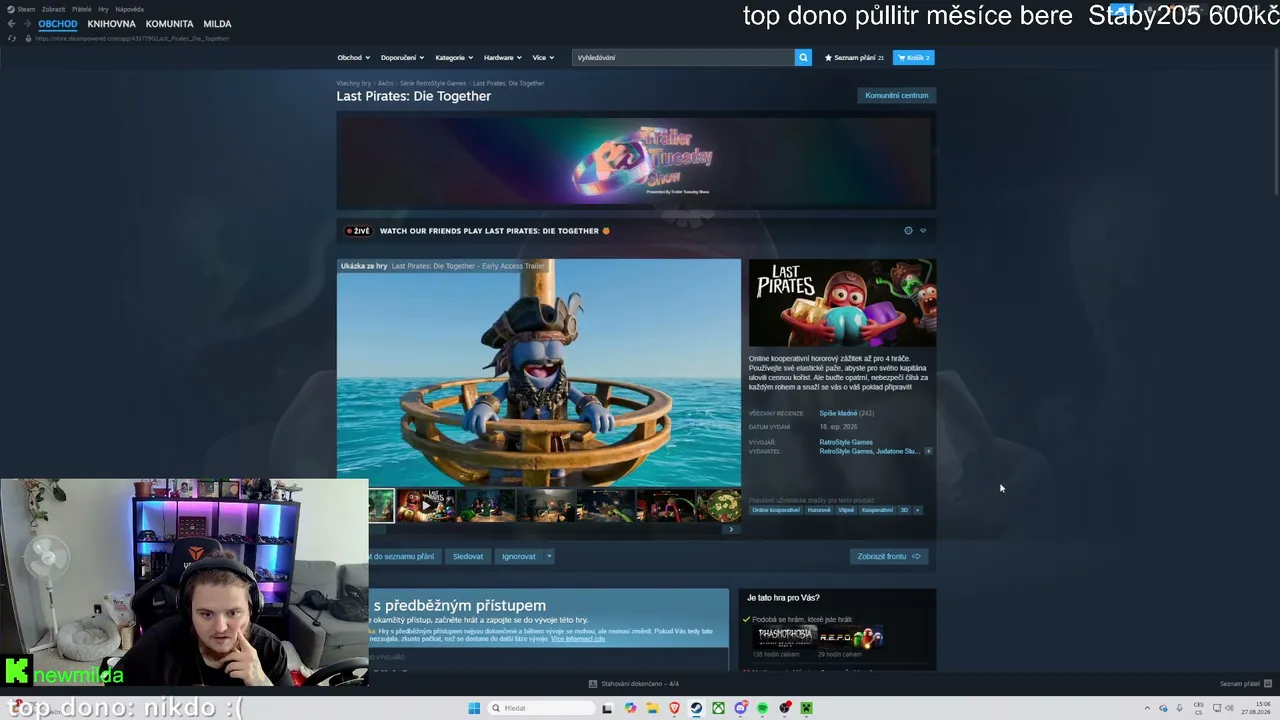Open the Windows Start menu
Image resolution: width=1280 pixels, height=720 pixels.
point(474,708)
